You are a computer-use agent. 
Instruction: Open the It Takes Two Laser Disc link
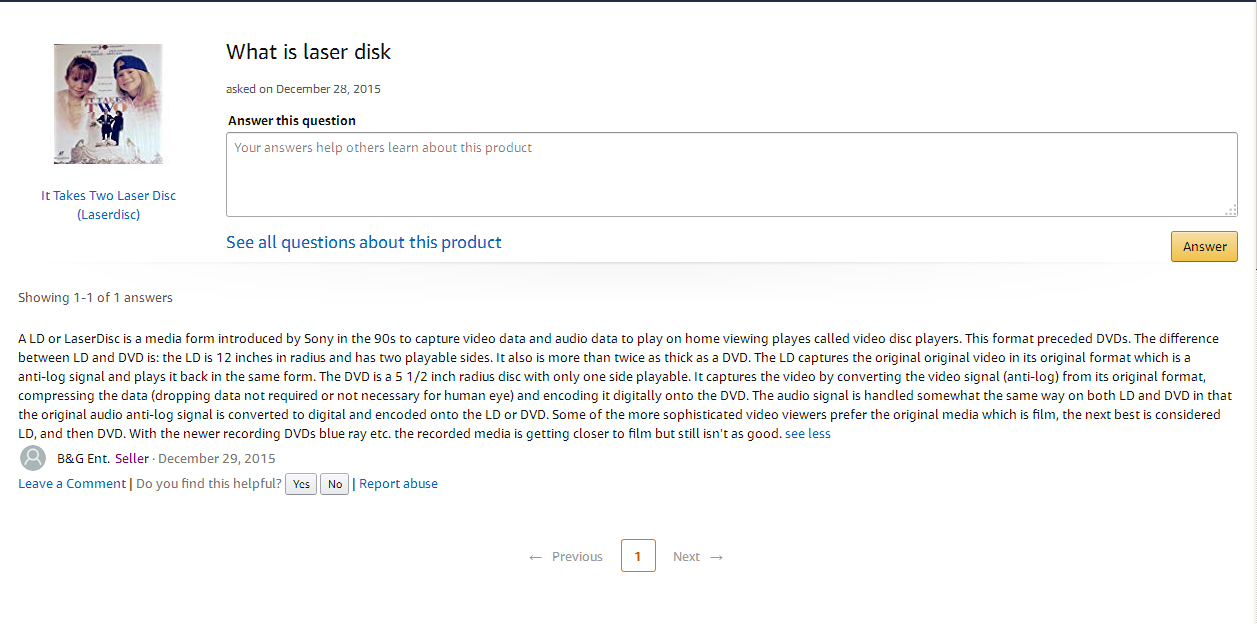(x=108, y=205)
